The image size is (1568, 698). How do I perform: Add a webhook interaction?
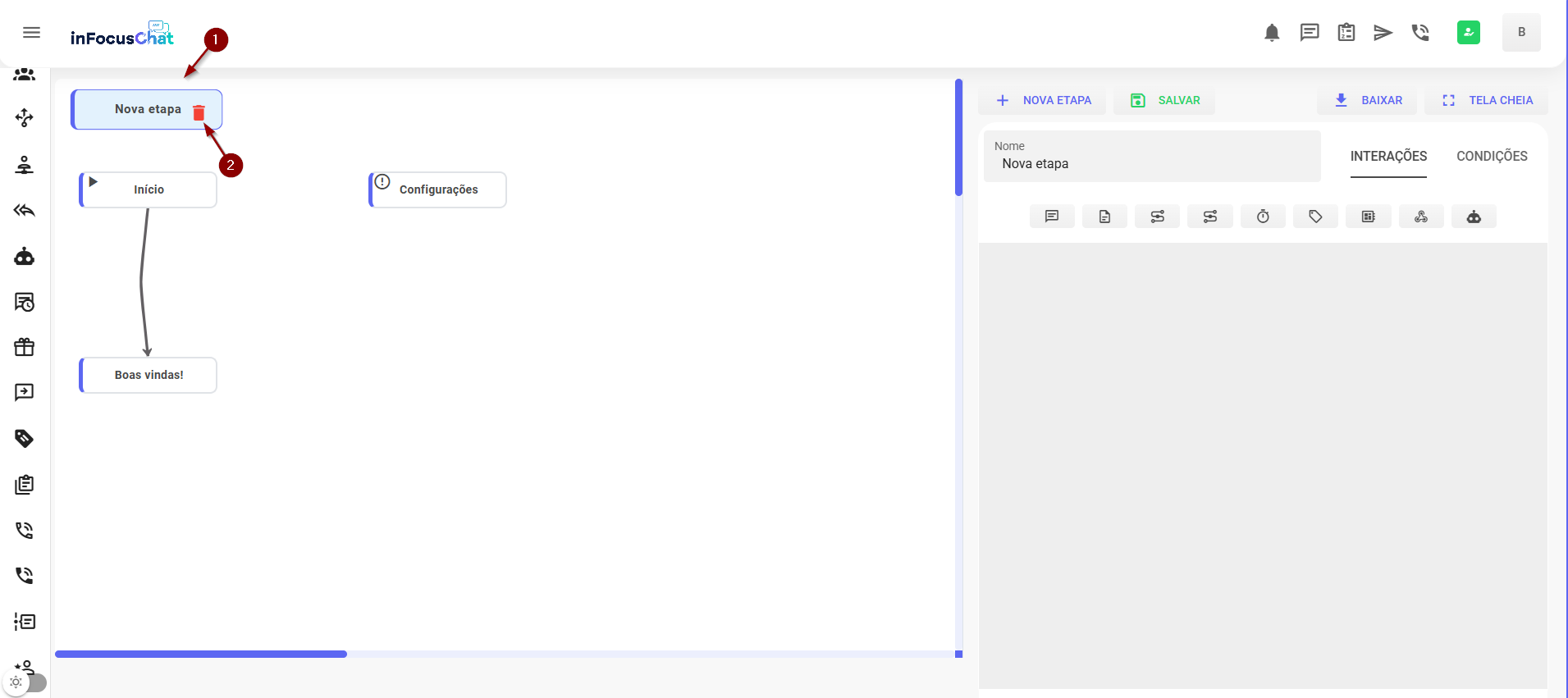[x=1420, y=217]
